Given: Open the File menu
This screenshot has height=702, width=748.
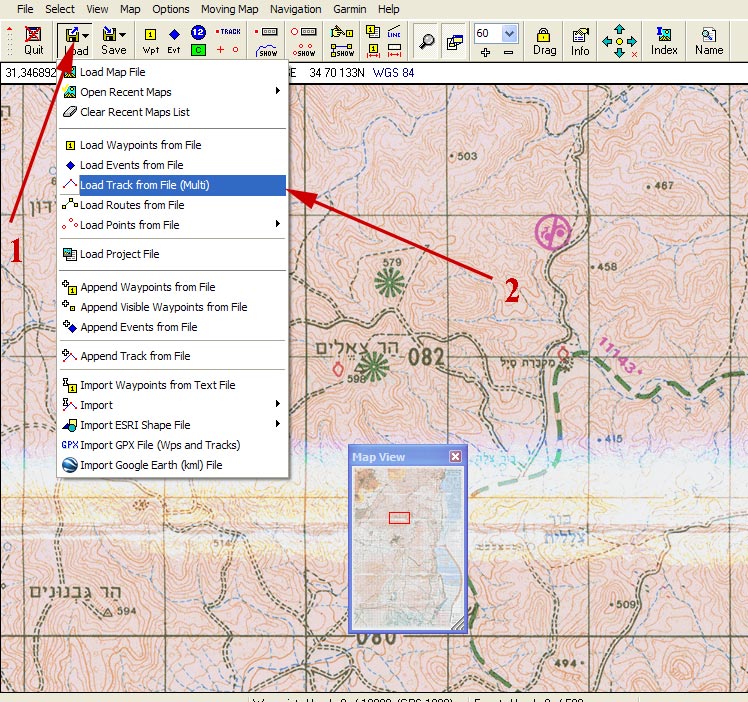Looking at the screenshot, I should coord(25,9).
